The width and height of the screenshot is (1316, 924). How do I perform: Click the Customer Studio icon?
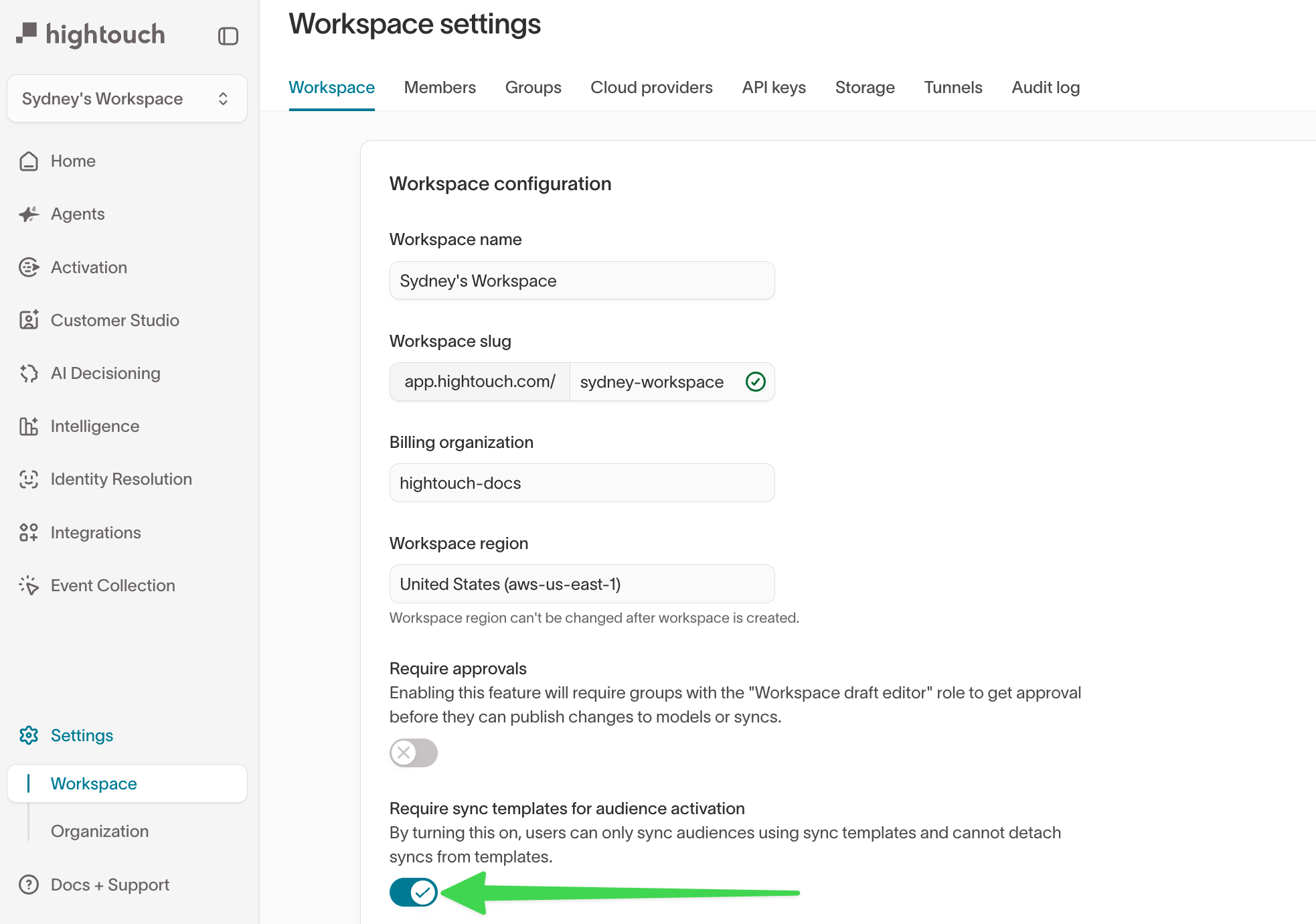coord(29,320)
